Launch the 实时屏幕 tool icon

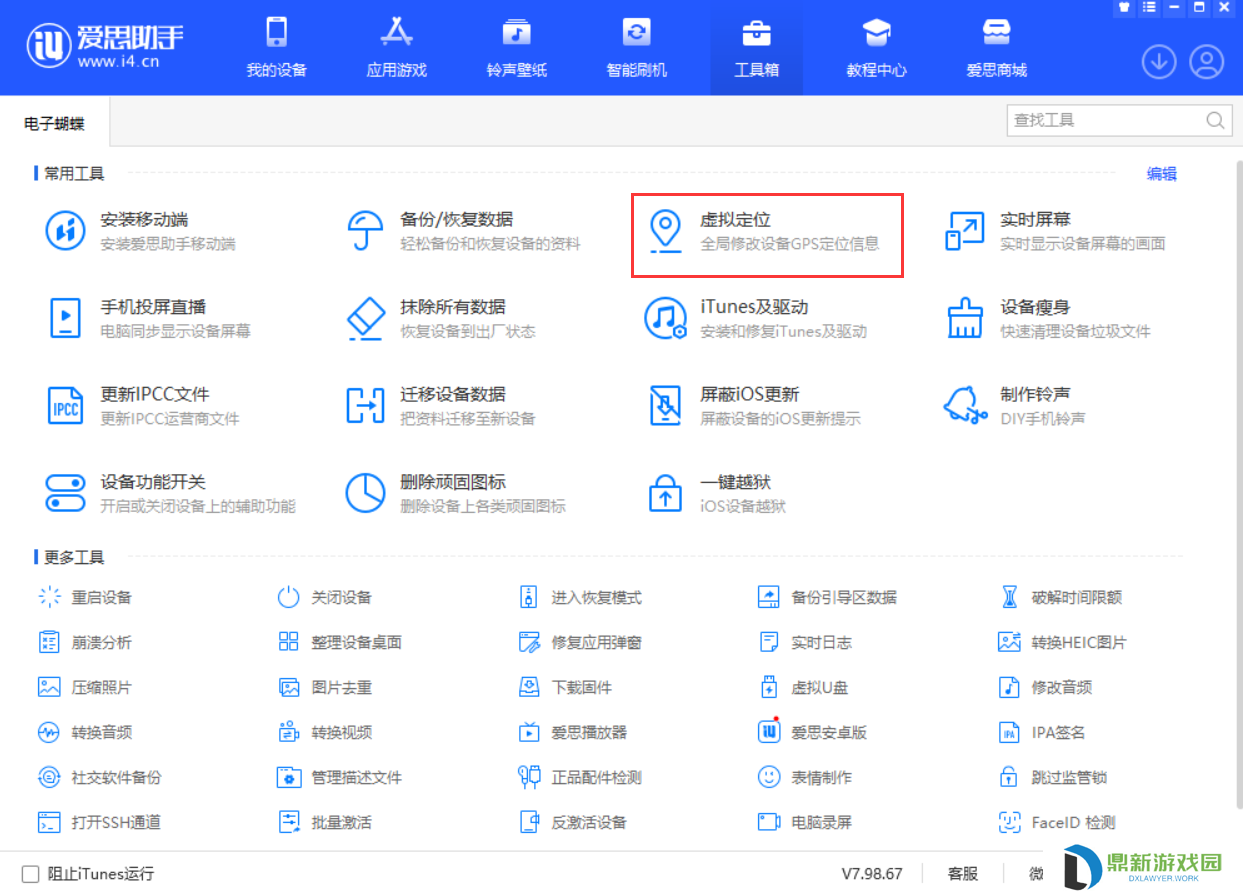(x=966, y=231)
